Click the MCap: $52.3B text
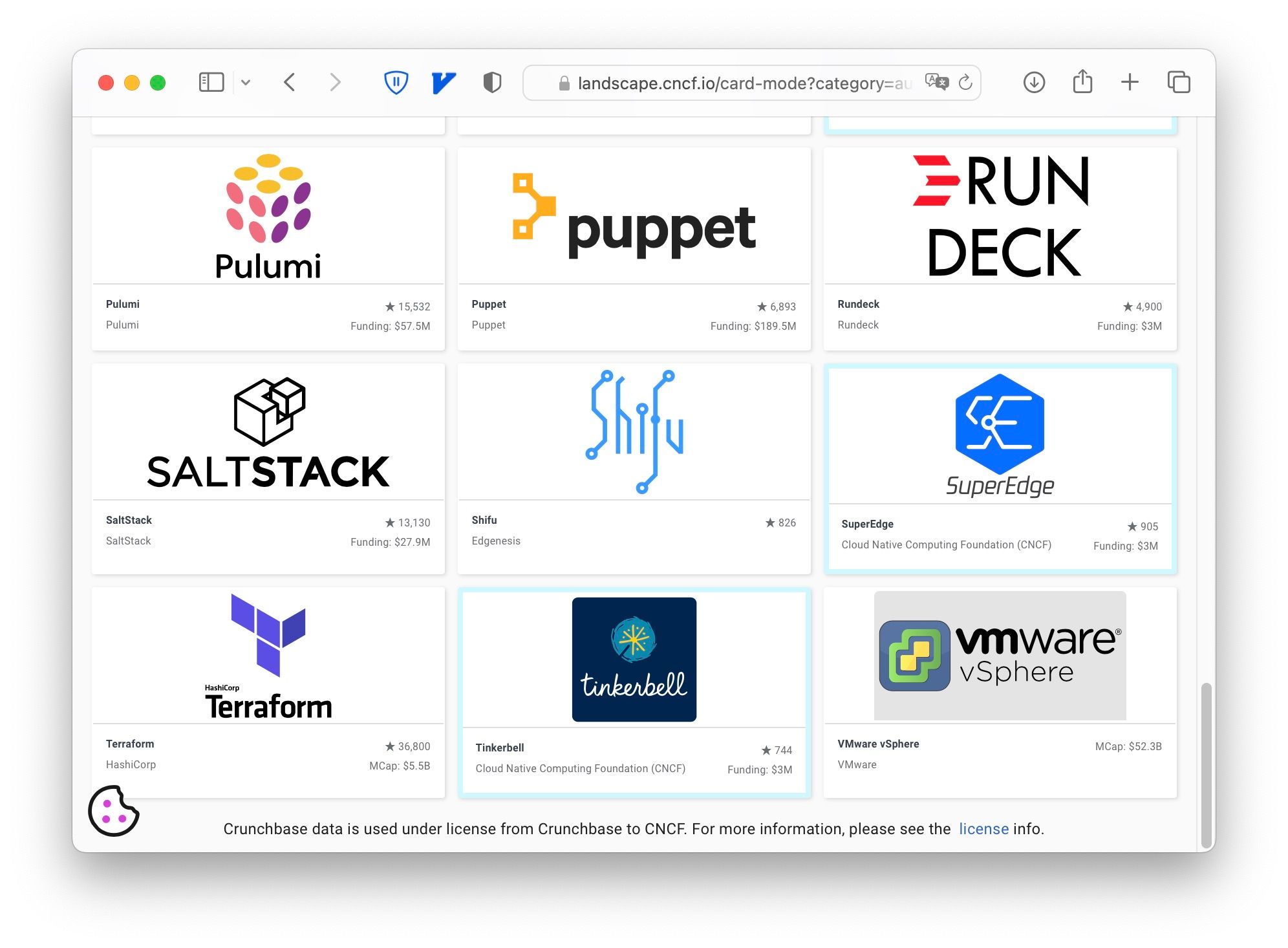The width and height of the screenshot is (1288, 948). (1128, 746)
